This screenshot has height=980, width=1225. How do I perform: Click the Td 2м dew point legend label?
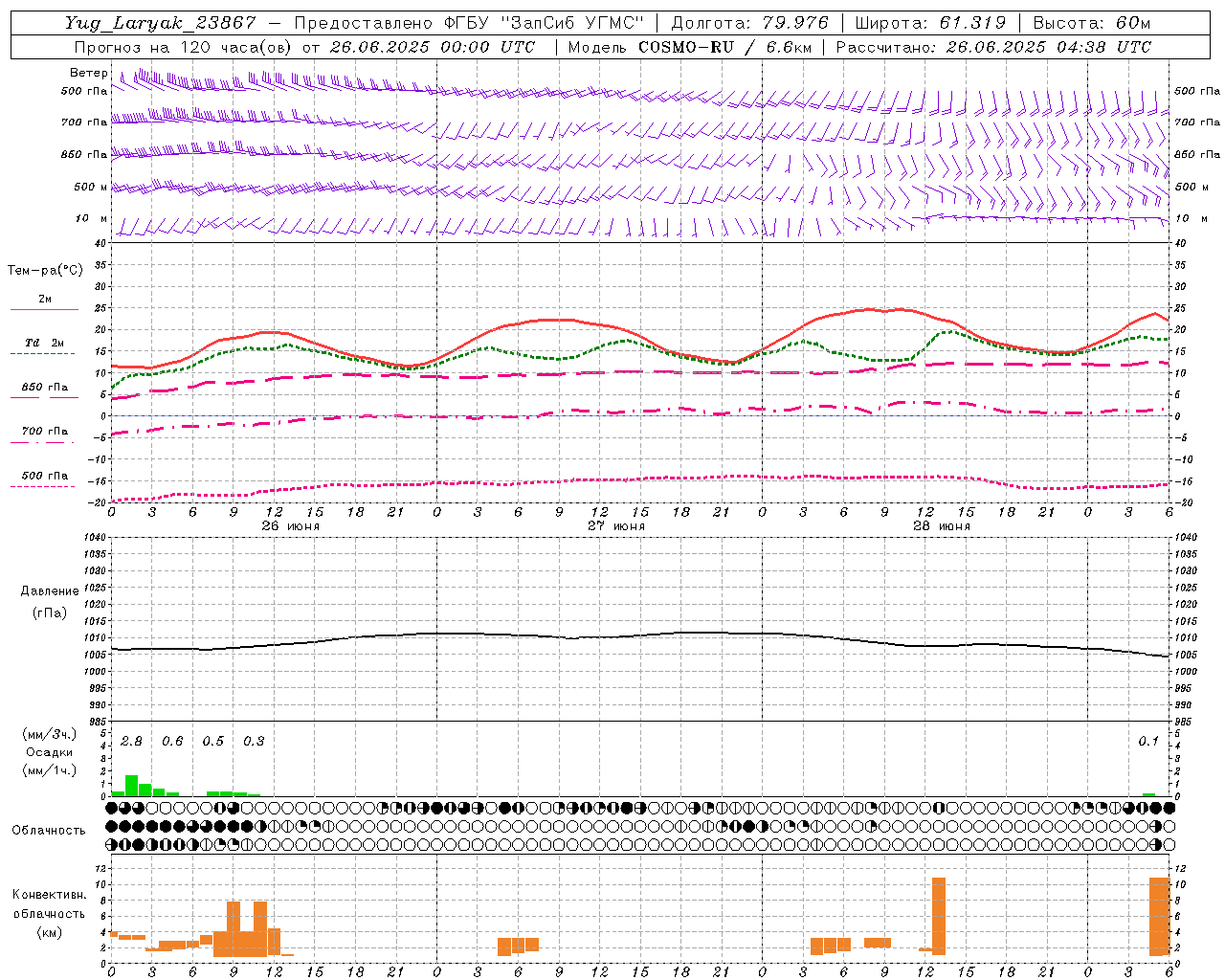tap(45, 343)
